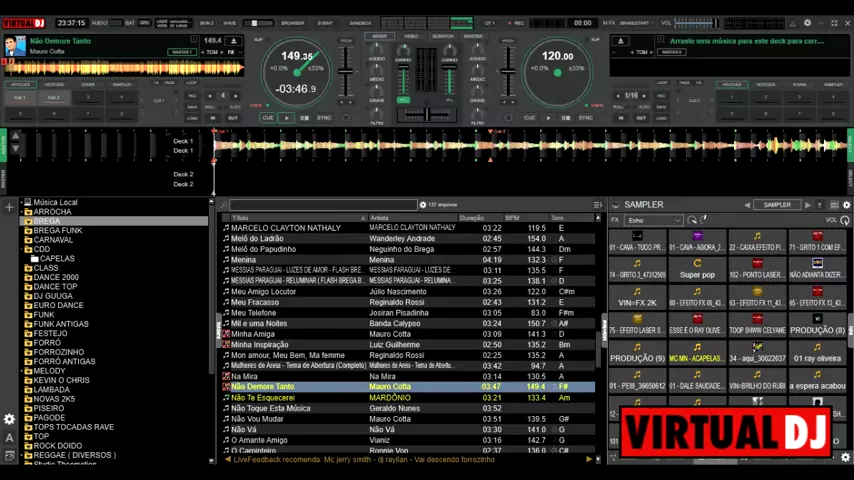Switch to MASTER tab in mixer
This screenshot has height=480, width=854.
click(x=473, y=37)
